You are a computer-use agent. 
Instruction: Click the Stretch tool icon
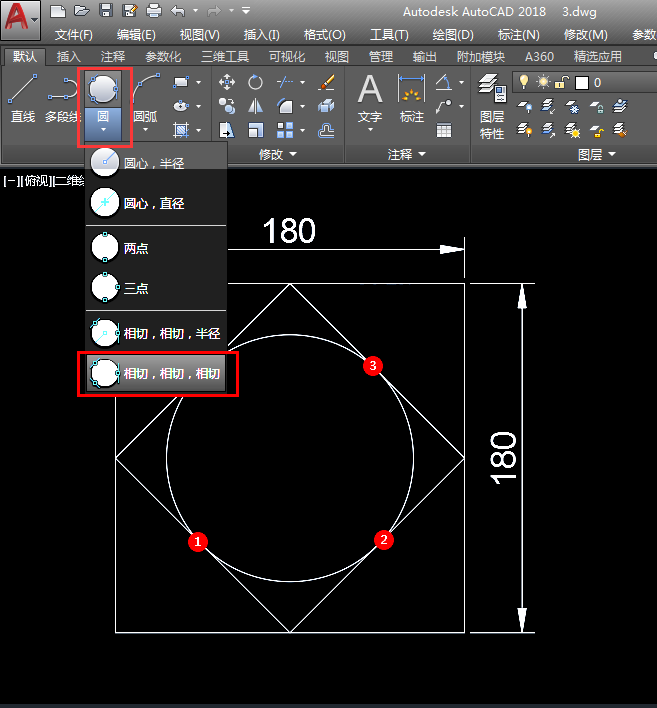coord(227,130)
